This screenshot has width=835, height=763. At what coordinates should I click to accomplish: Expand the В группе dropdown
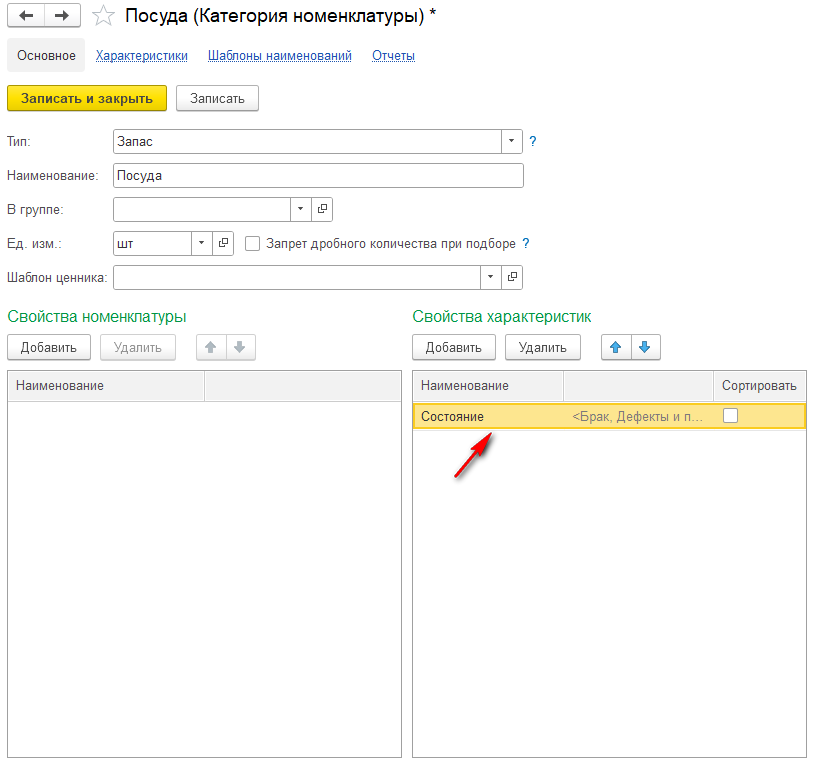(x=300, y=209)
